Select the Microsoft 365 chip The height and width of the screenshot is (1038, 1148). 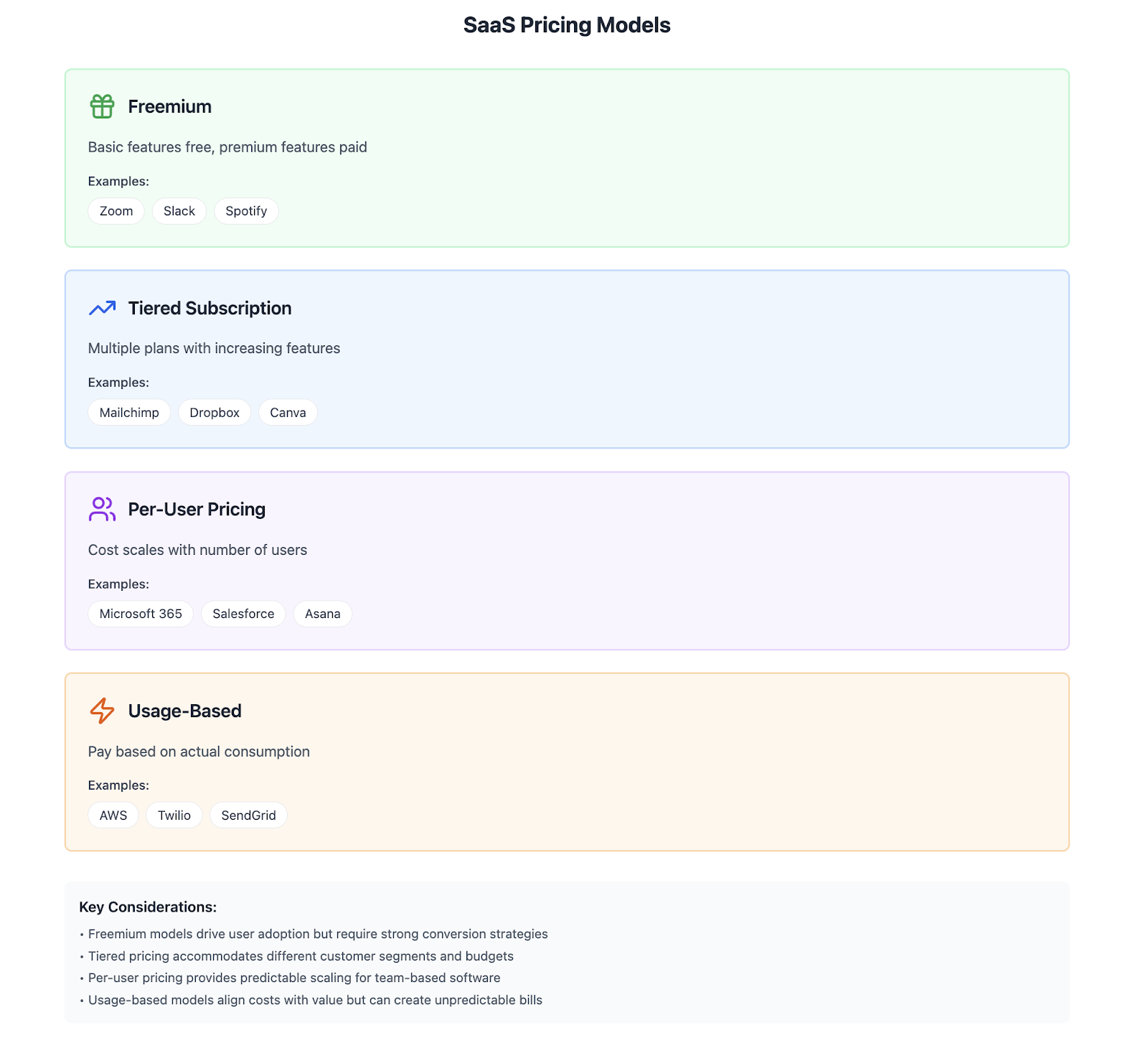click(x=141, y=614)
